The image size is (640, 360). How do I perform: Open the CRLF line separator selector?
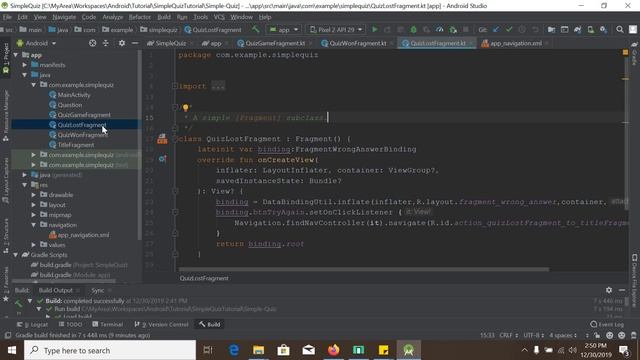[508, 335]
